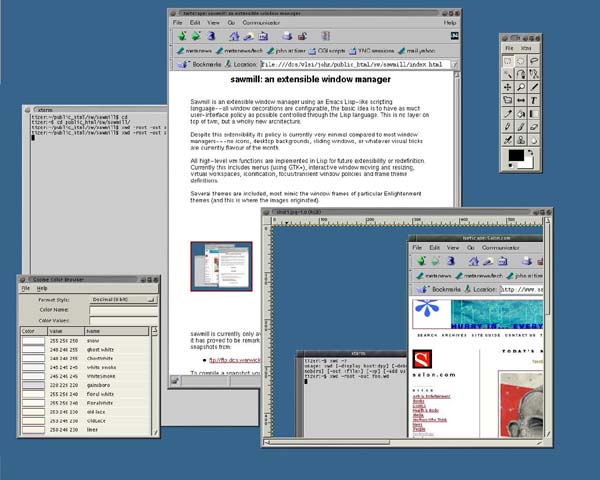Click the Color Name input field
This screenshot has width=600, height=480.
coord(124,310)
